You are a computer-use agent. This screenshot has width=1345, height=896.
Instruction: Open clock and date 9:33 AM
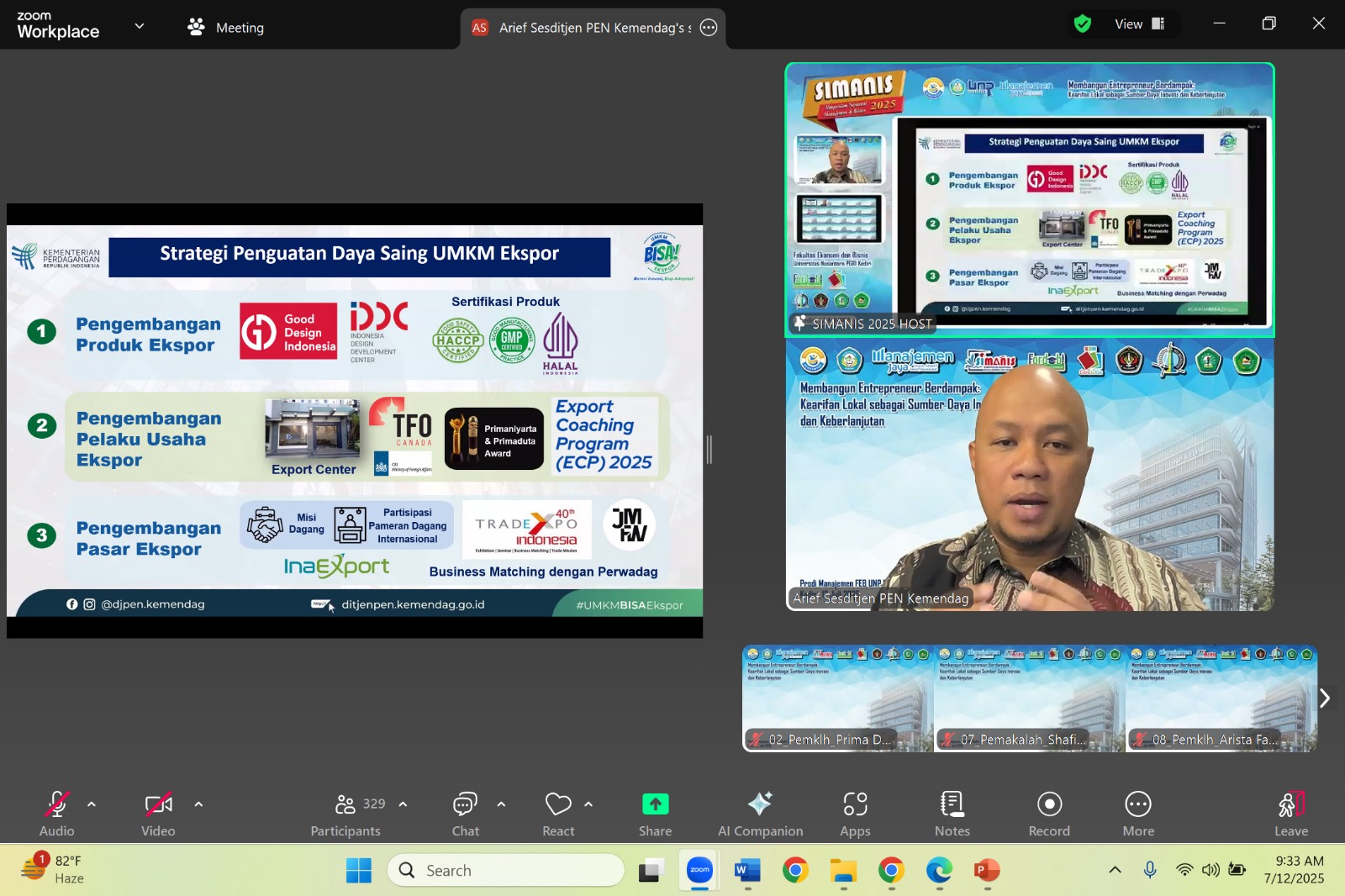1294,870
